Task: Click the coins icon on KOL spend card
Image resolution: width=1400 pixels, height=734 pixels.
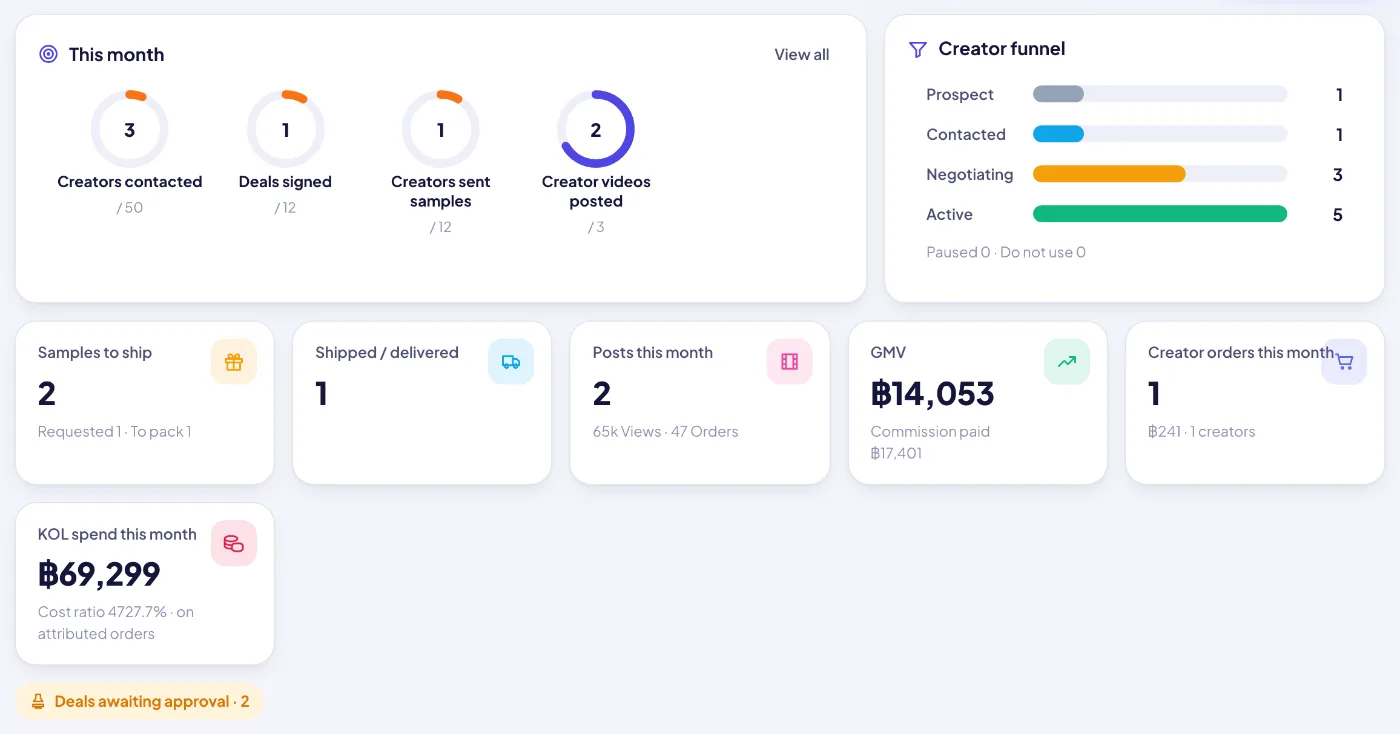Action: click(x=234, y=543)
